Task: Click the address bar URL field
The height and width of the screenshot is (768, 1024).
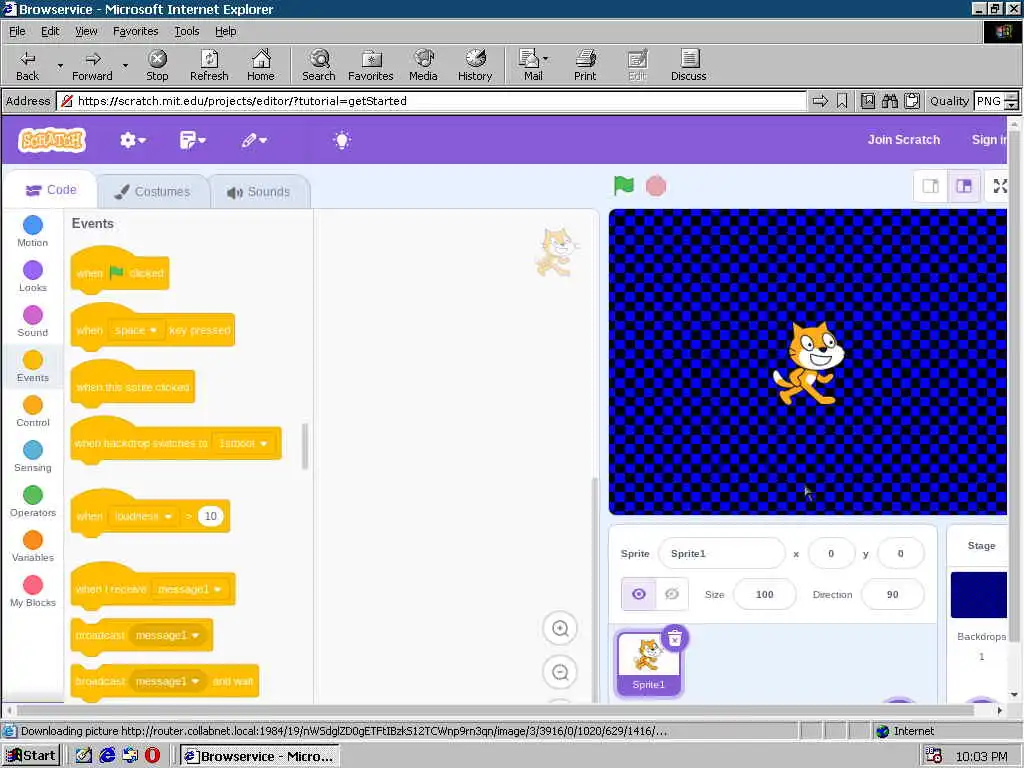Action: tap(431, 101)
